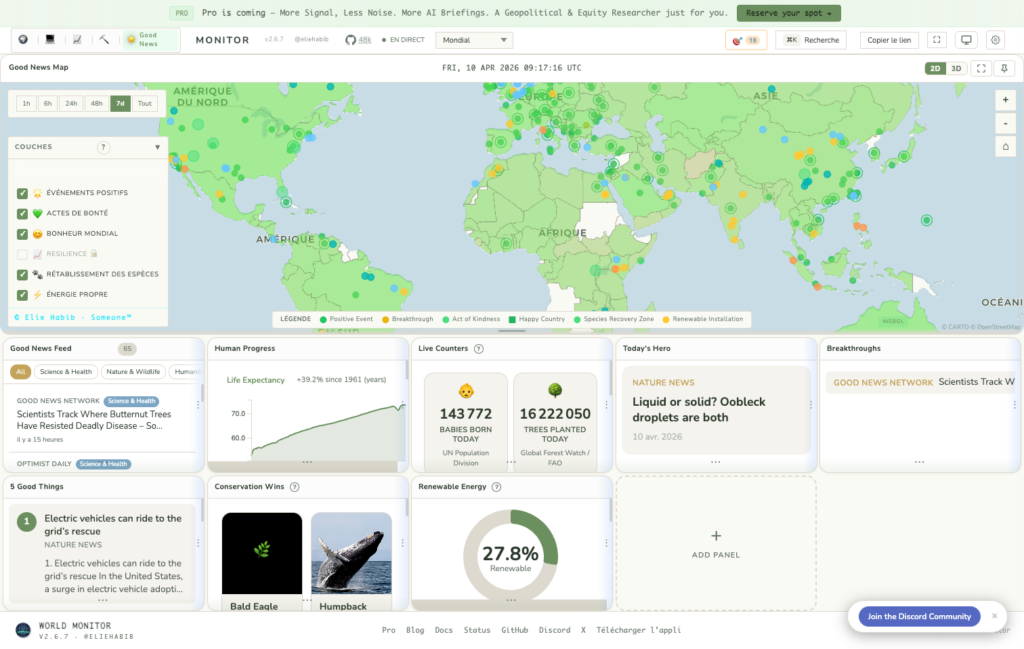Image resolution: width=1024 pixels, height=649 pixels.
Task: Click the globe variant icon in top toolbar
Action: pyautogui.click(x=23, y=40)
